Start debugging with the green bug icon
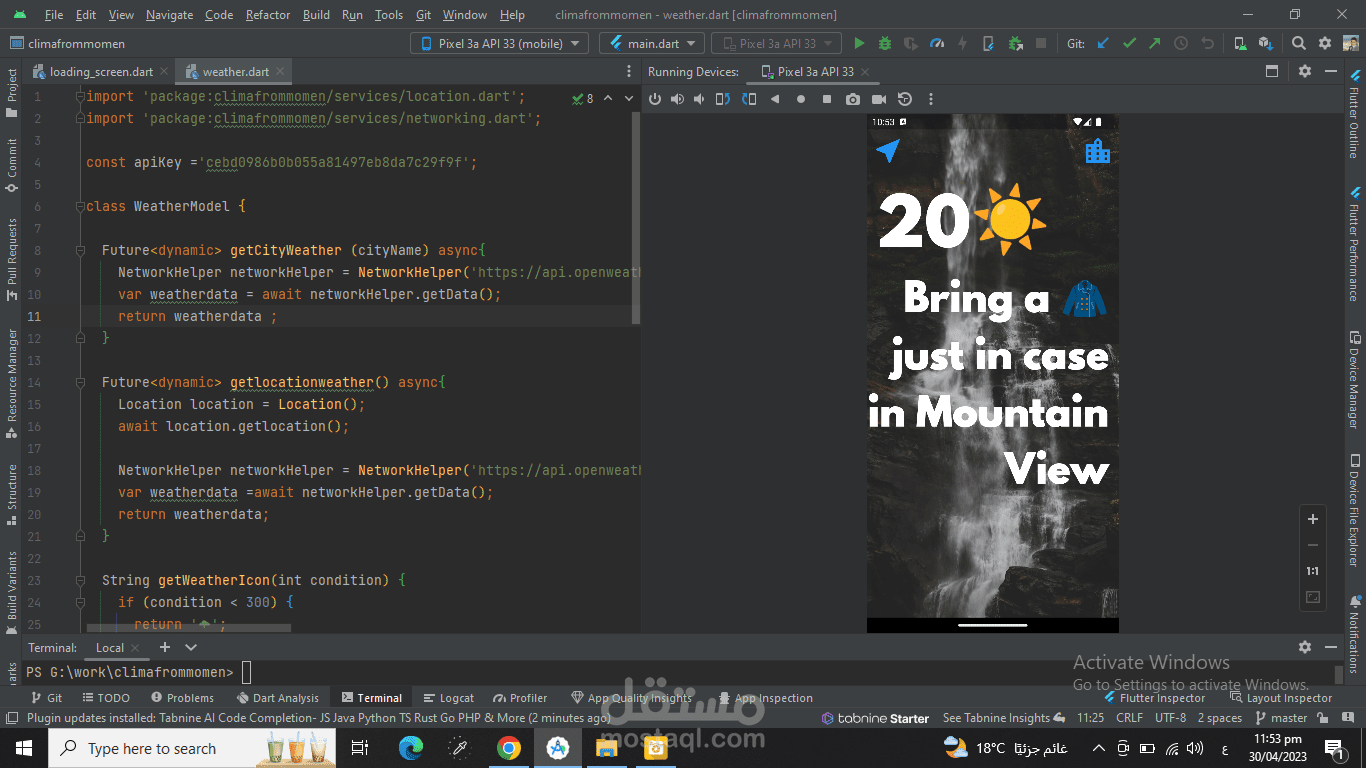This screenshot has width=1366, height=768. 885,43
